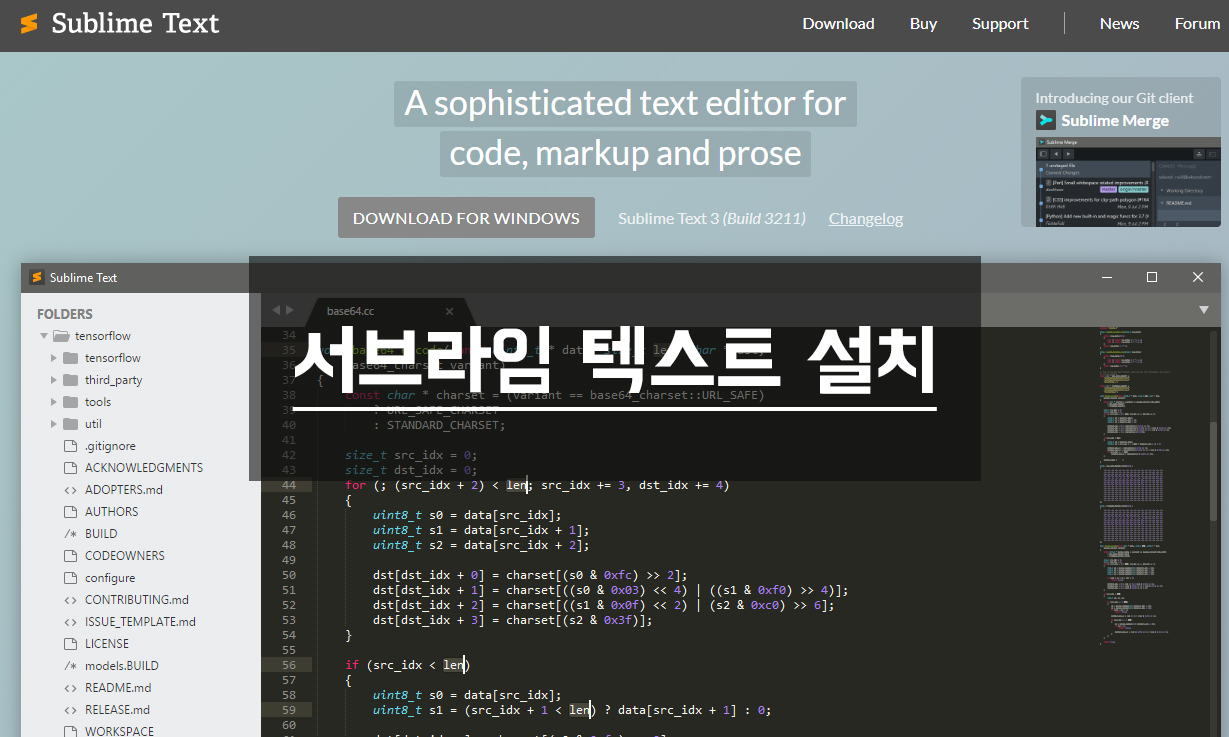This screenshot has height=737, width=1229.
Task: Click the ACKNOWLEDGMENTS file icon
Action: point(70,468)
